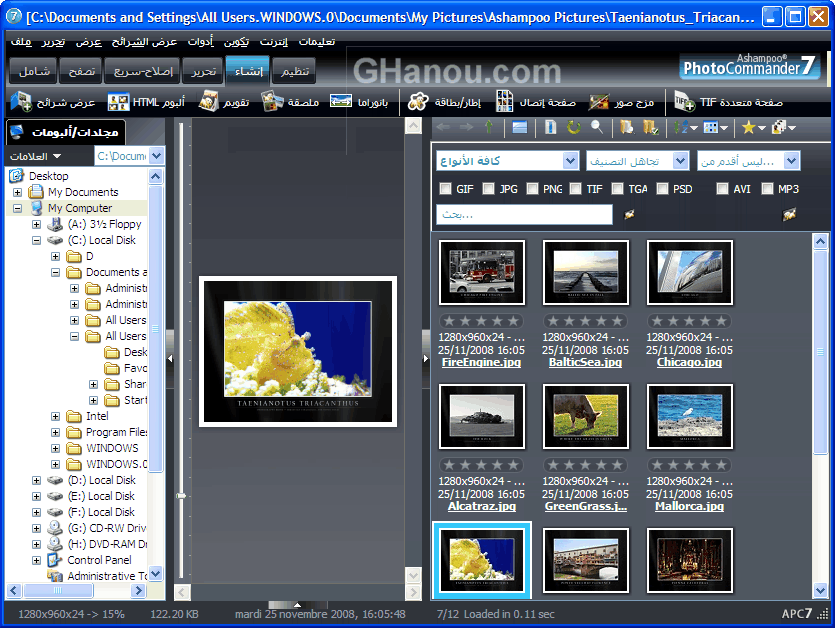
Task: Expand the My Documents node
Action: [18, 192]
